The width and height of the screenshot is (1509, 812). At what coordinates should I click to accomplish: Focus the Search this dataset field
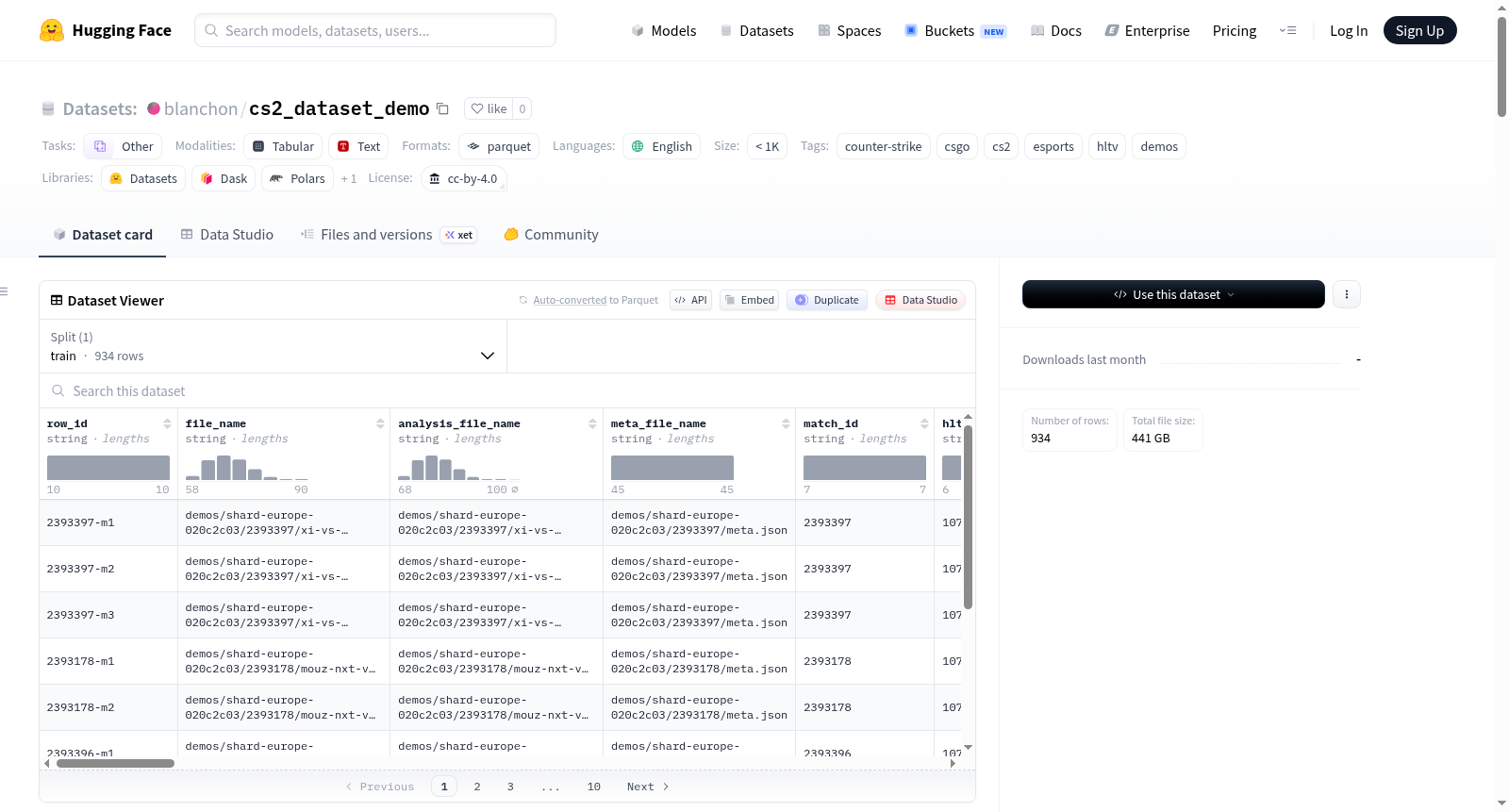point(507,390)
